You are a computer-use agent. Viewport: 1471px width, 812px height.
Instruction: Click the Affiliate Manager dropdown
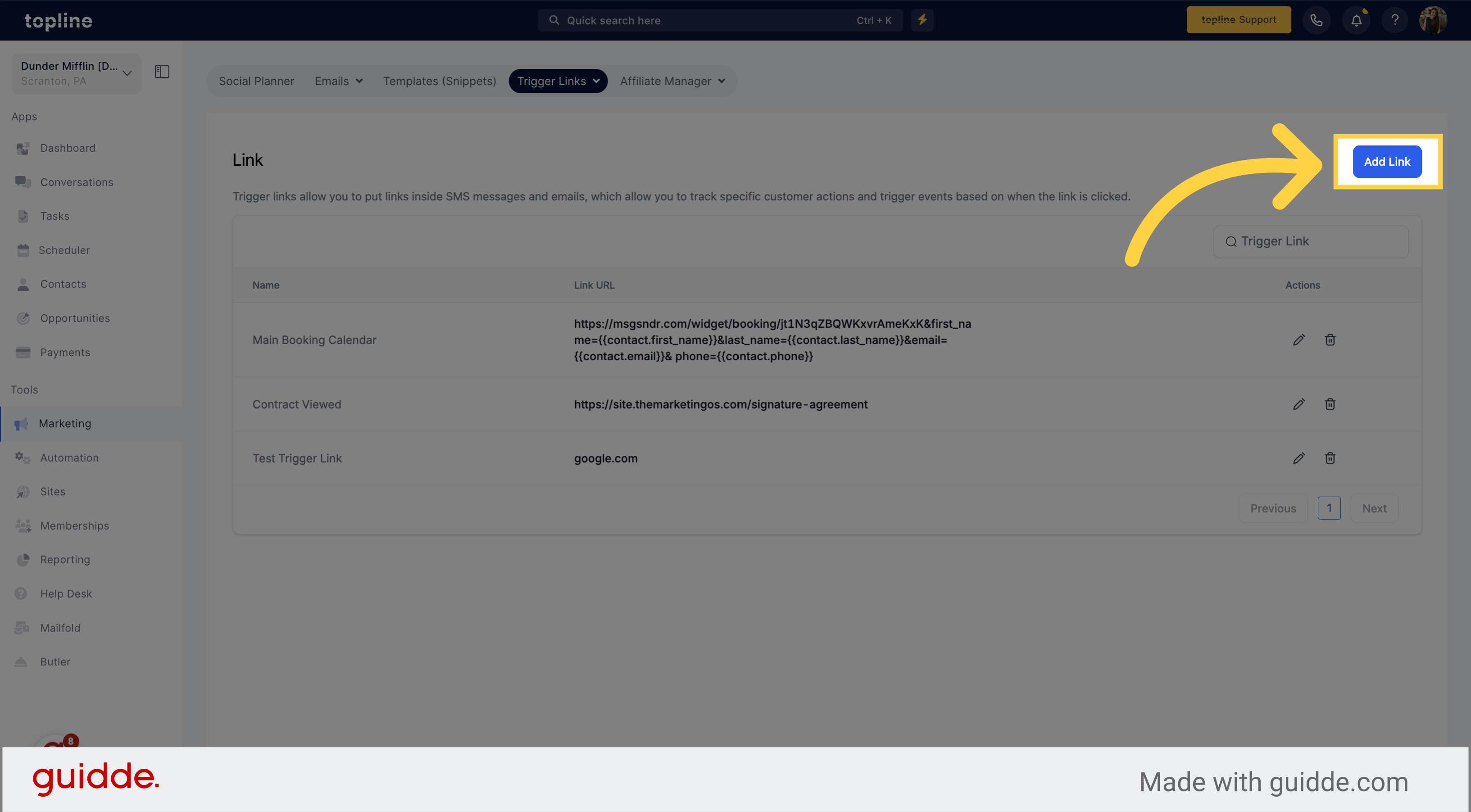coord(673,80)
